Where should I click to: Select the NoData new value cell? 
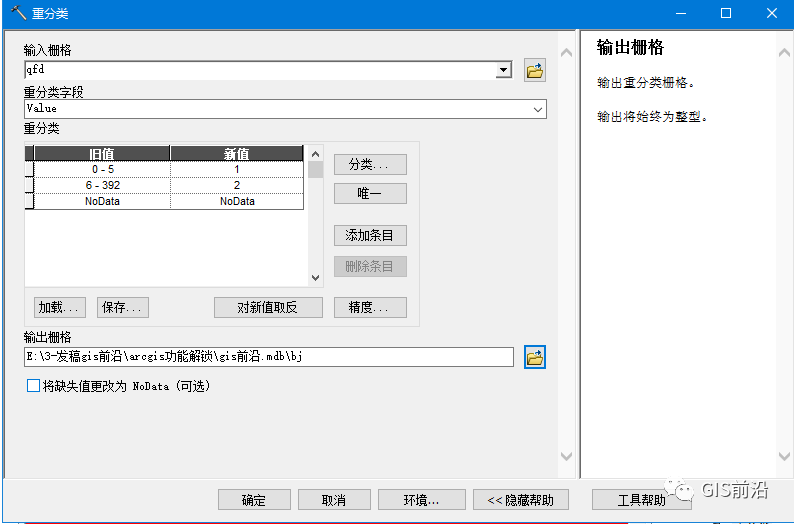(237, 201)
